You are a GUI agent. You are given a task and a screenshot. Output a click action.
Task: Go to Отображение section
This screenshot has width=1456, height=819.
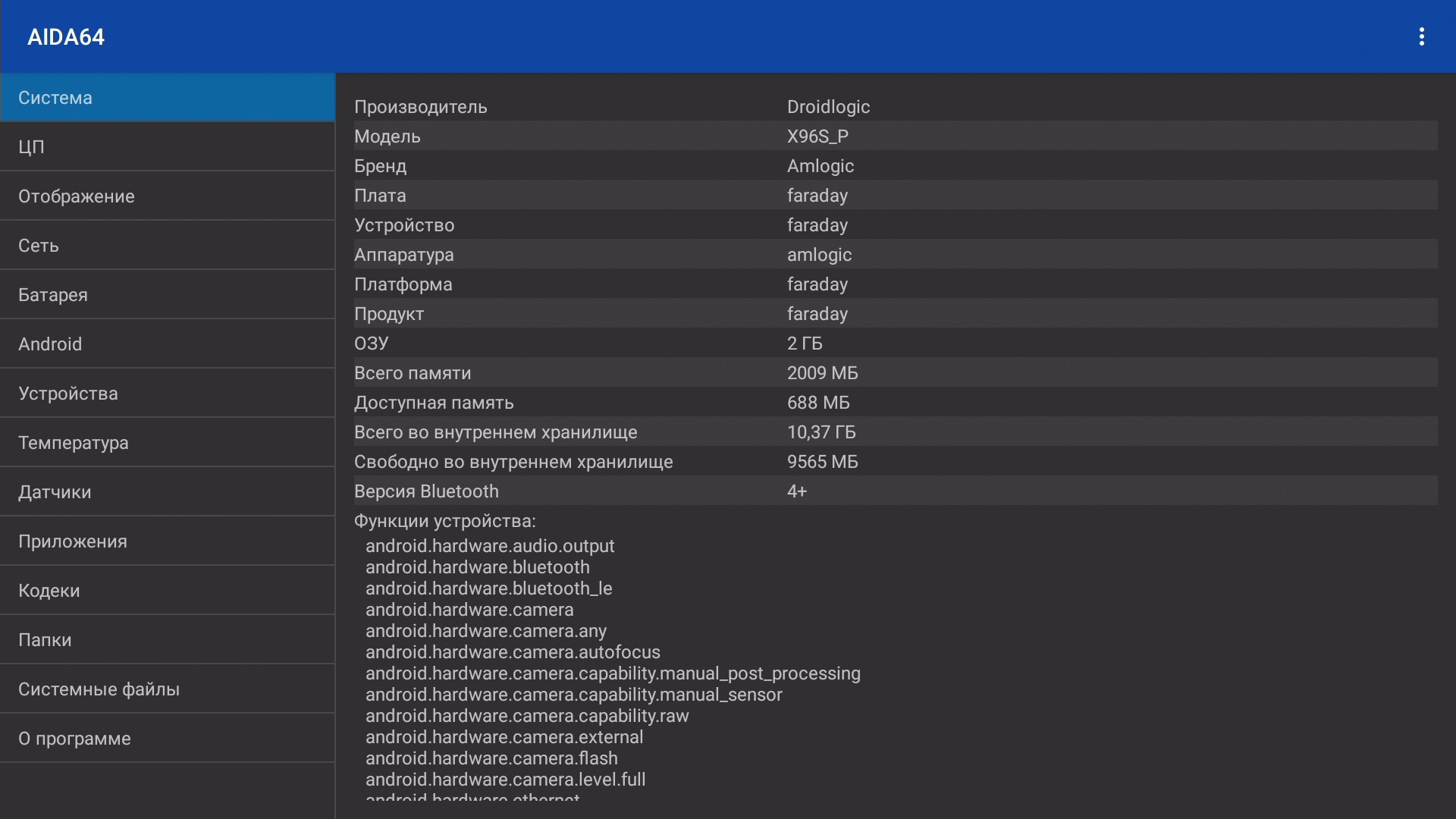coord(167,196)
